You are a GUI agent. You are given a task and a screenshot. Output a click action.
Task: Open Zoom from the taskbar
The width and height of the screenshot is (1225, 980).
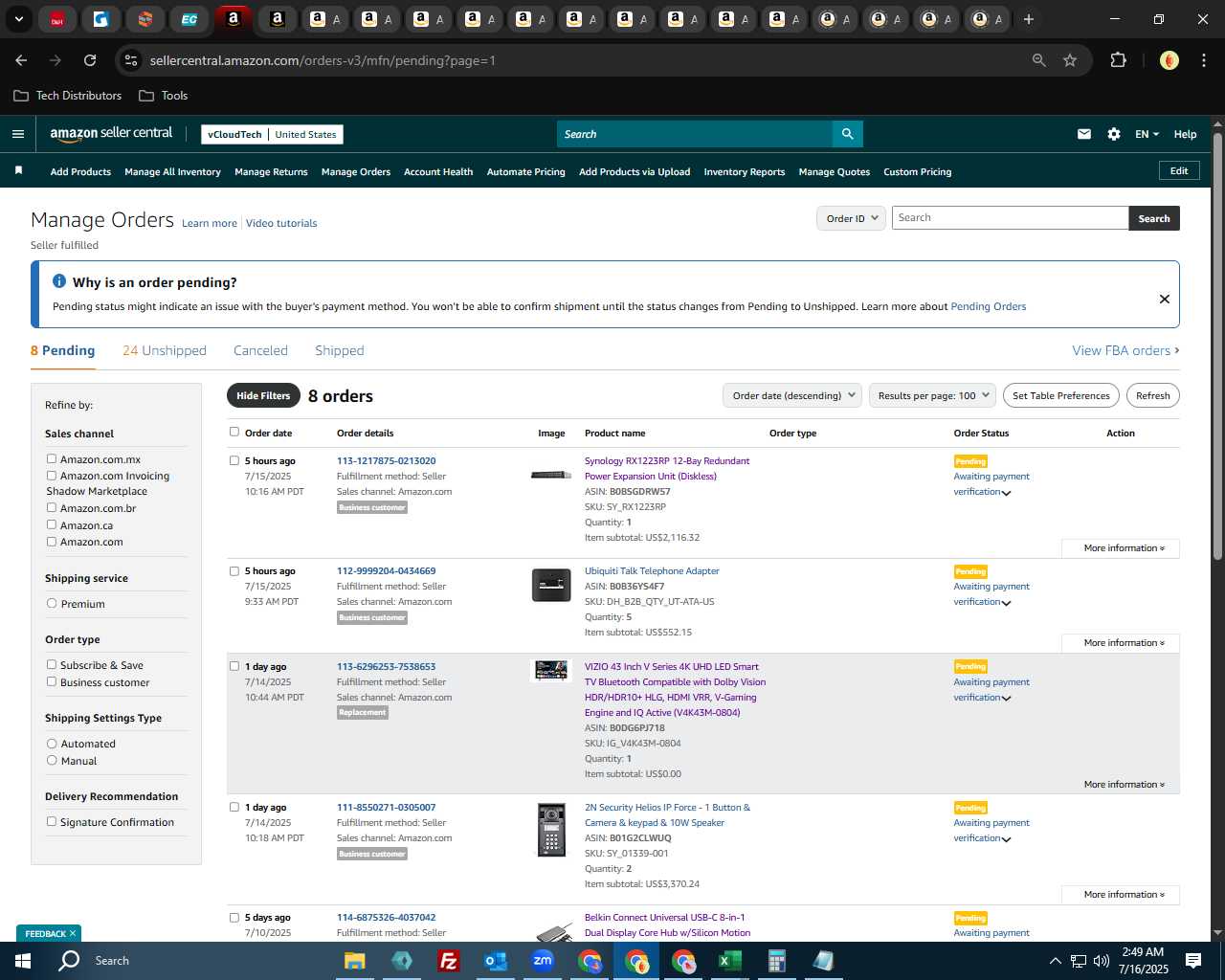pyautogui.click(x=543, y=961)
